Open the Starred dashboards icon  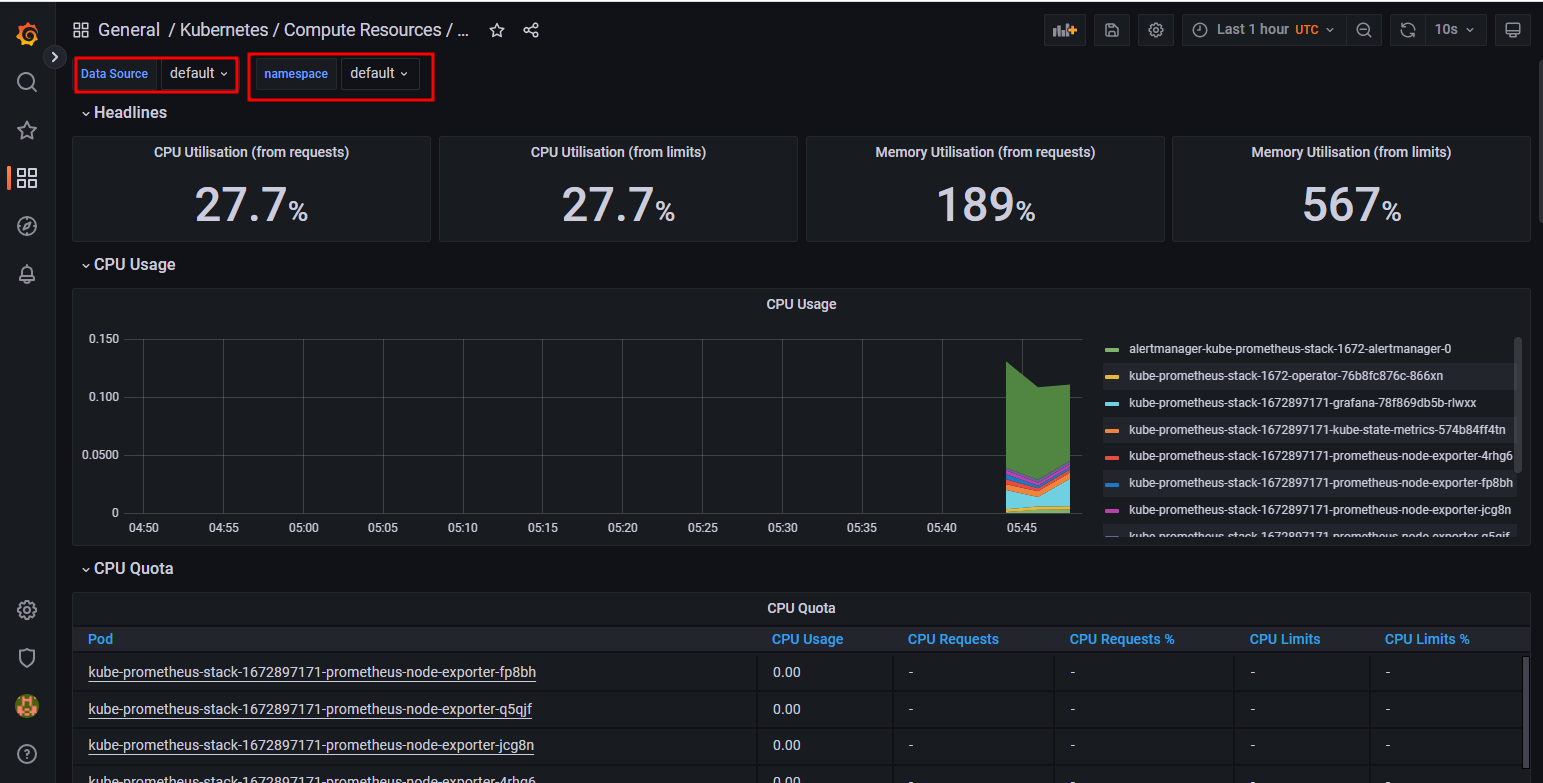[27, 130]
